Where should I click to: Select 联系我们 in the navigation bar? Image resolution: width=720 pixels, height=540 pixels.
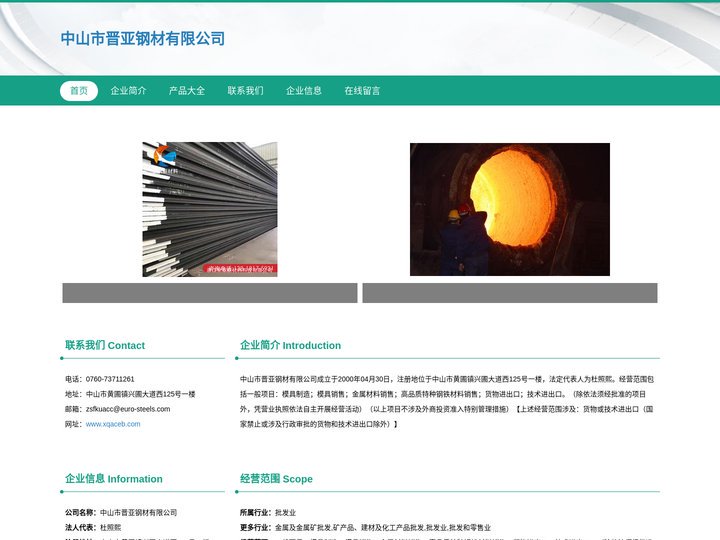pos(245,90)
